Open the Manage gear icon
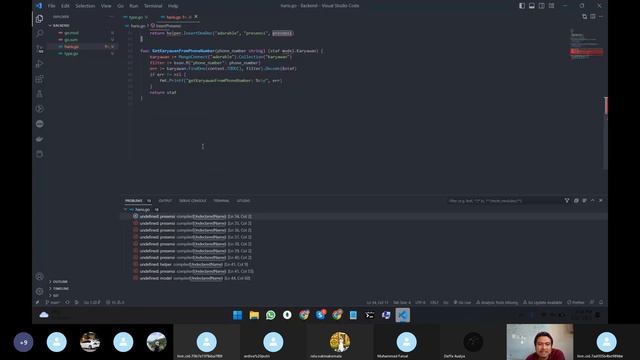This screenshot has width=640, height=360. [40, 291]
